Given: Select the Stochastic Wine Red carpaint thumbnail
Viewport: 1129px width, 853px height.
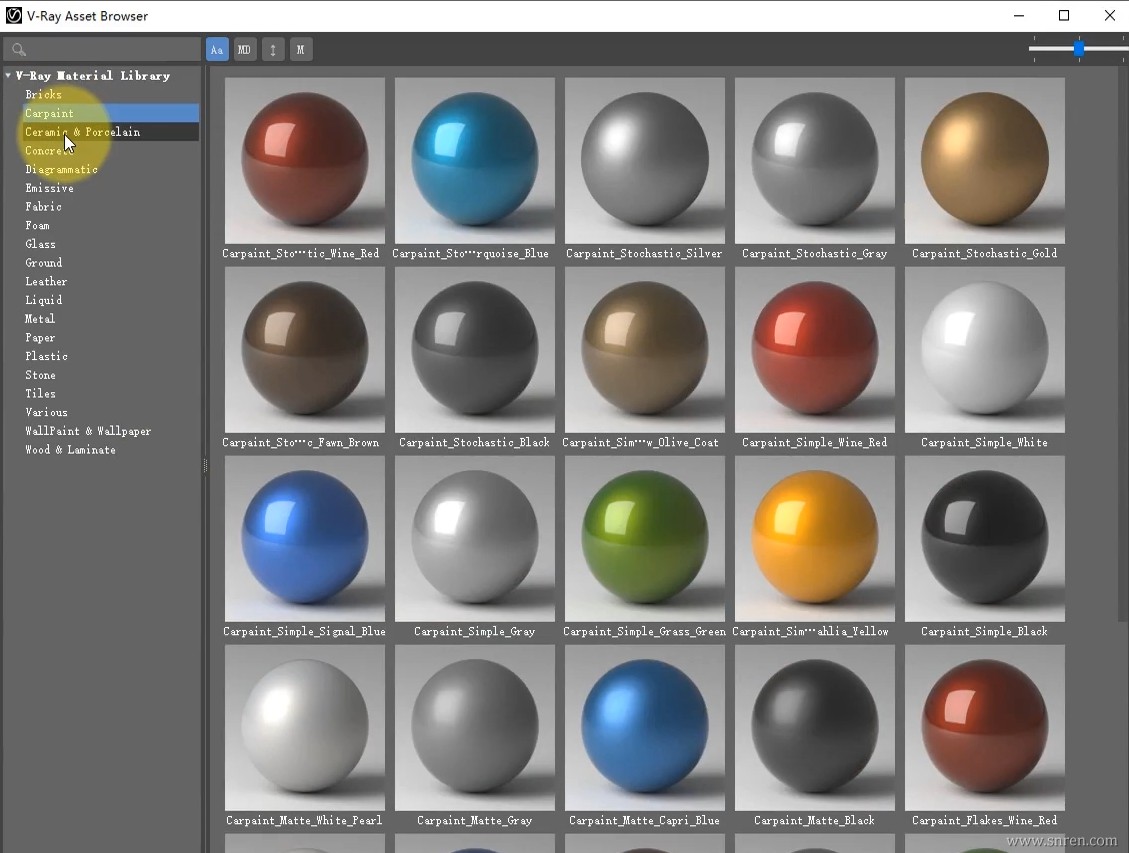Looking at the screenshot, I should (305, 161).
